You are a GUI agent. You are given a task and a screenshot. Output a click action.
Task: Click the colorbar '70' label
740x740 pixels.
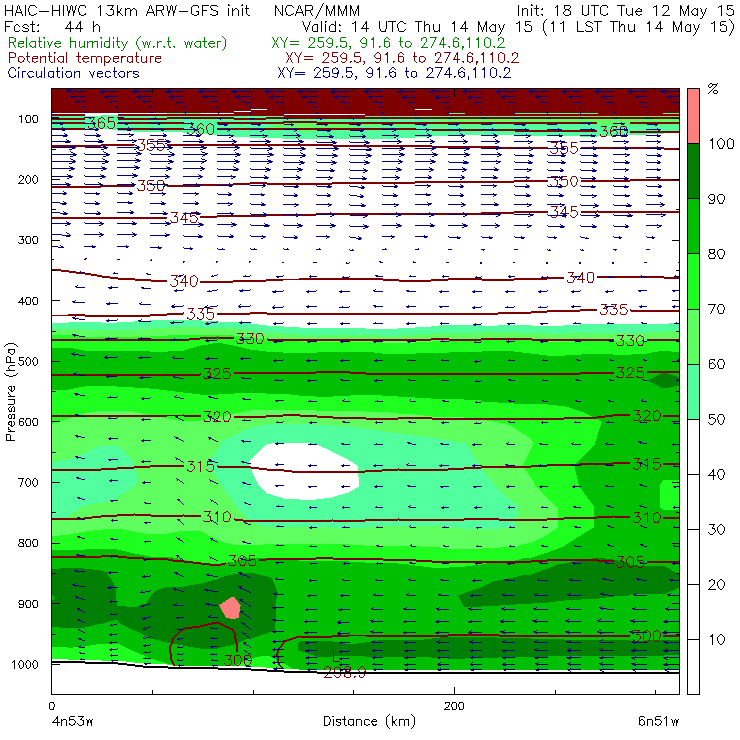(716, 310)
